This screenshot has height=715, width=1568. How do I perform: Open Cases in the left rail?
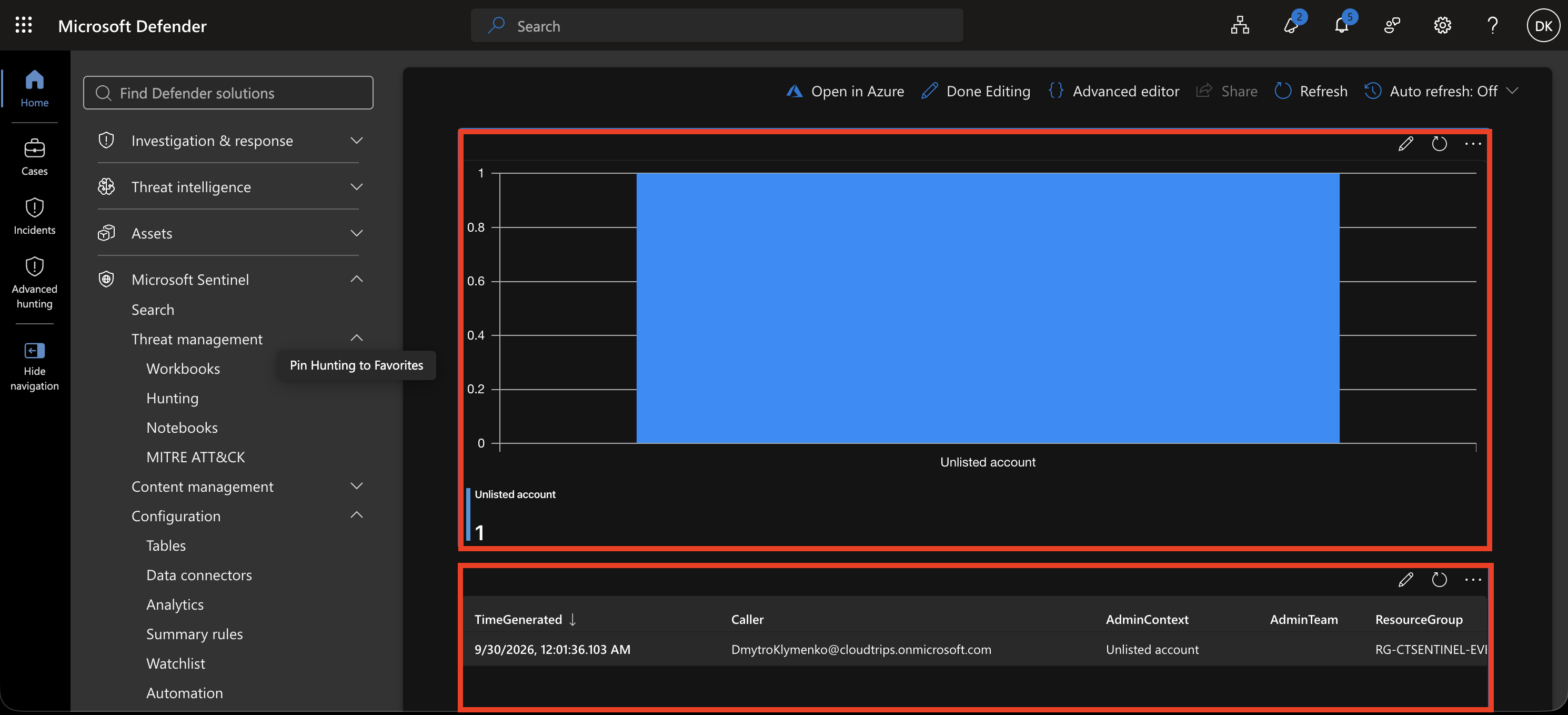(35, 157)
